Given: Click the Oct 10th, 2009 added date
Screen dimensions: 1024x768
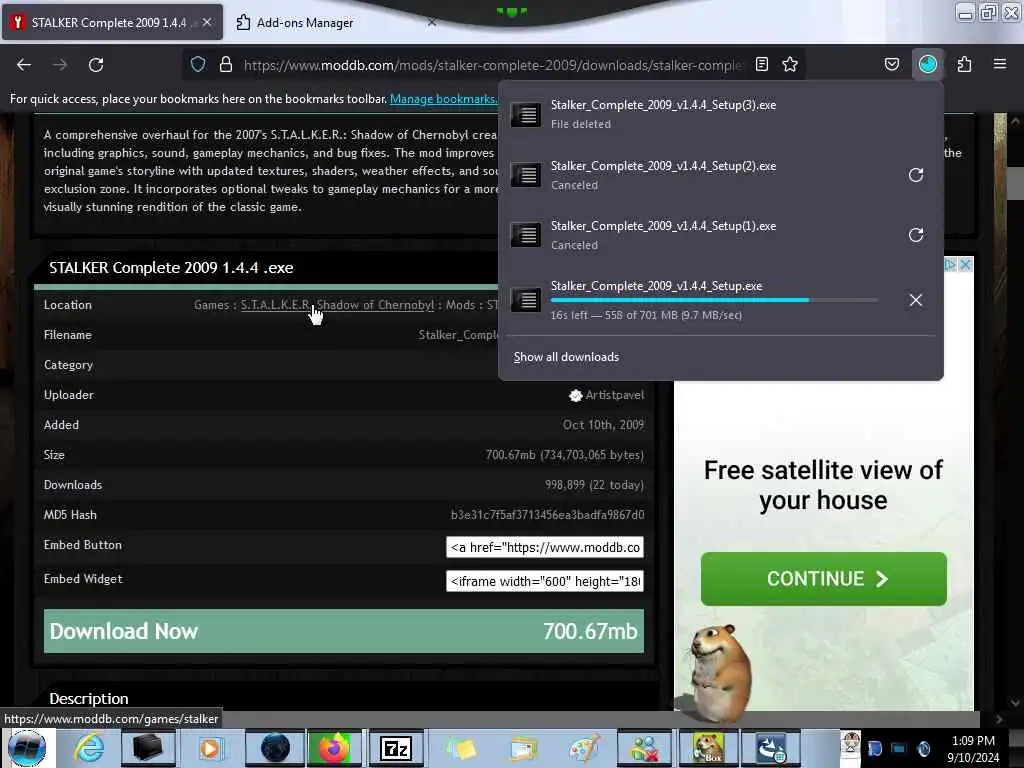Looking at the screenshot, I should pyautogui.click(x=603, y=424).
